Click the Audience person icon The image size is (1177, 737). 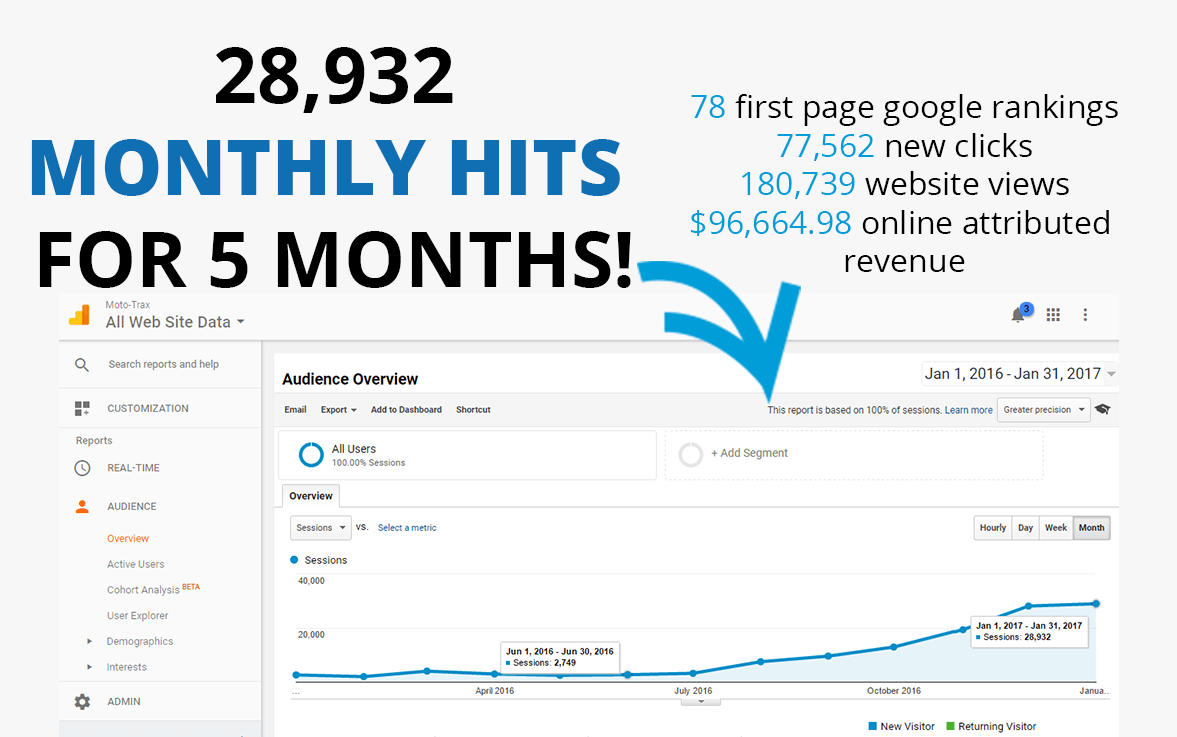pos(82,506)
